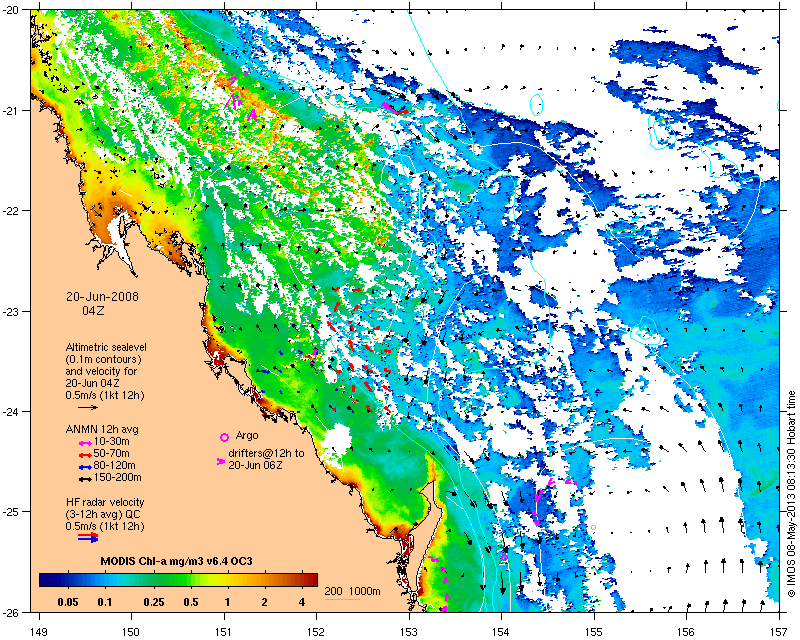Click the small cyan circle near 155°E, 25°S

(593, 527)
